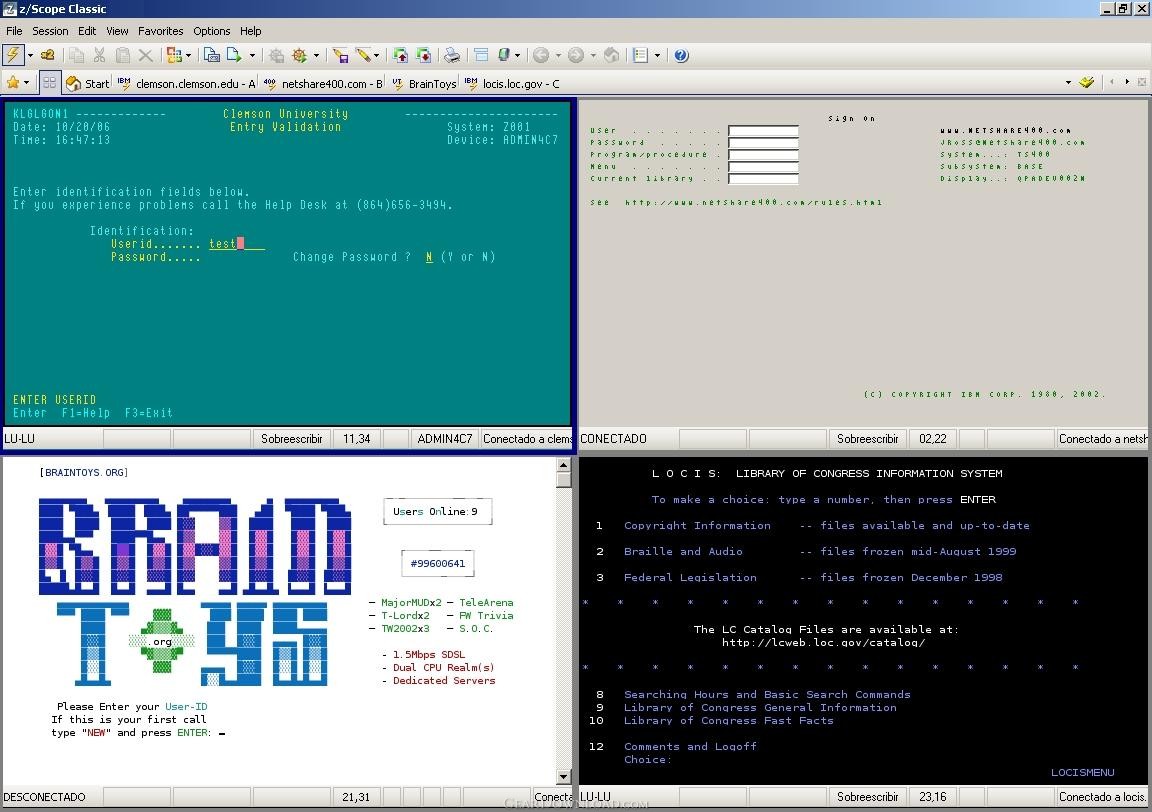Click the lightning bolt connect icon
This screenshot has width=1152, height=812.
13,55
